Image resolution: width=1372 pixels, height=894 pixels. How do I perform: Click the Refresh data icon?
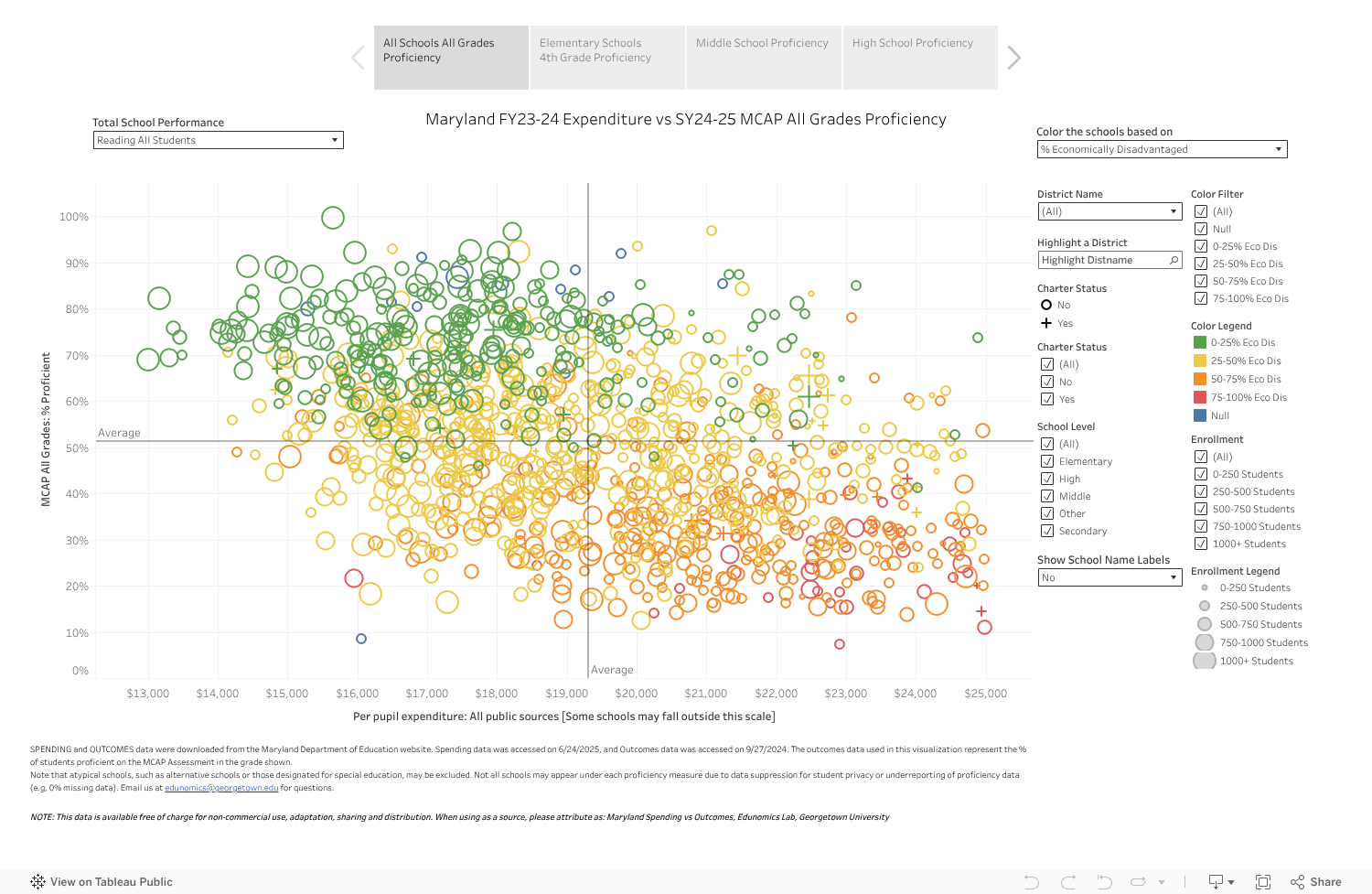[x=1139, y=881]
